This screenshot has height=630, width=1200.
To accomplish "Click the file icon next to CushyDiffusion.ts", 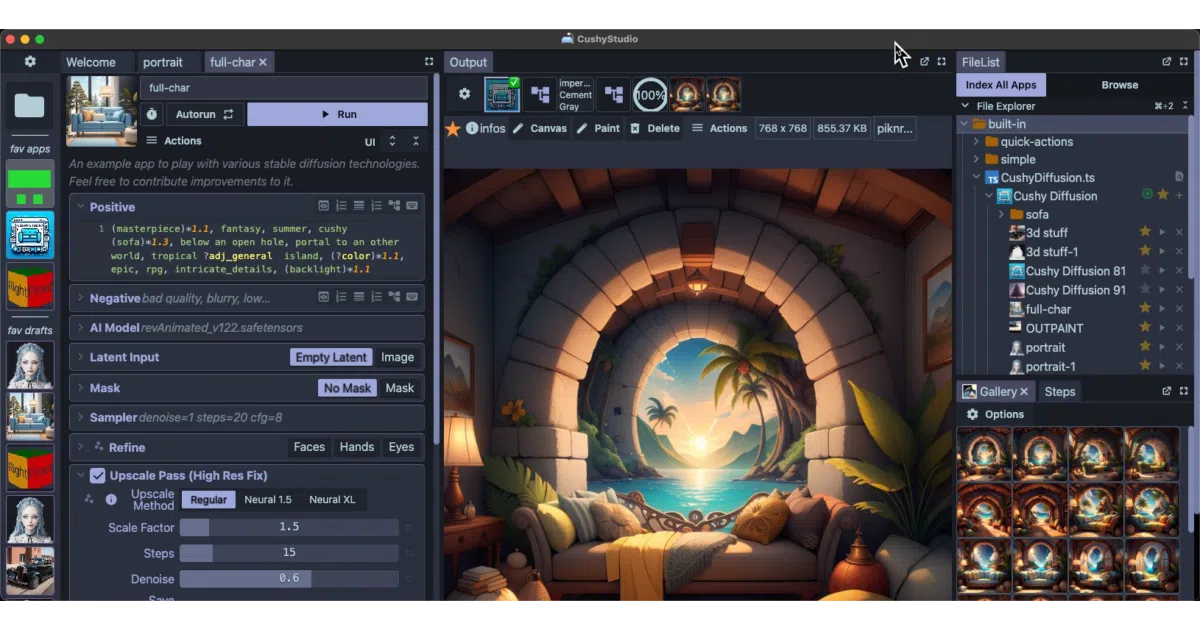I will (x=1179, y=177).
